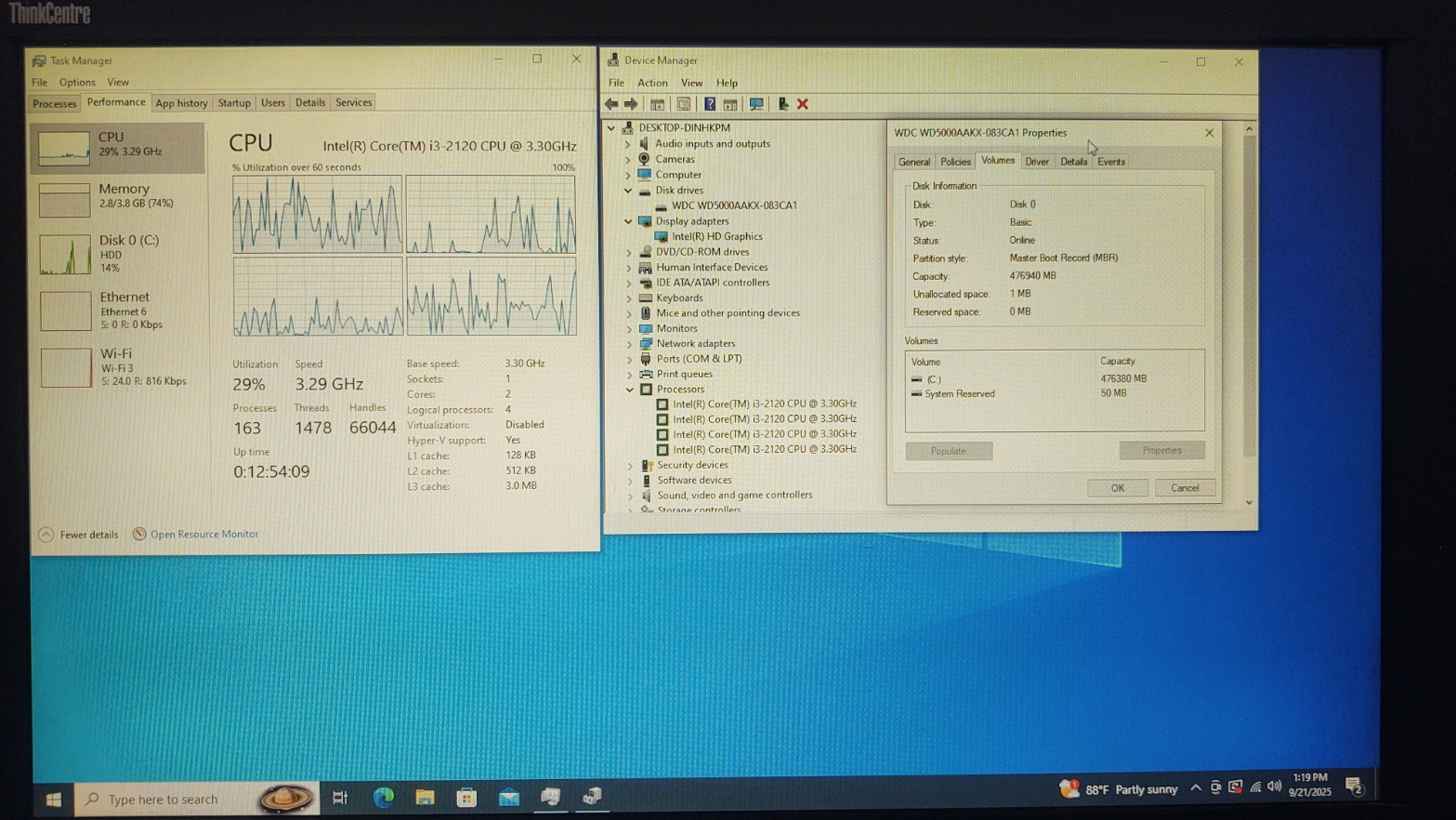Open Resource Monitor via its icon link
Viewport: 1456px width, 820px height.
coord(139,534)
